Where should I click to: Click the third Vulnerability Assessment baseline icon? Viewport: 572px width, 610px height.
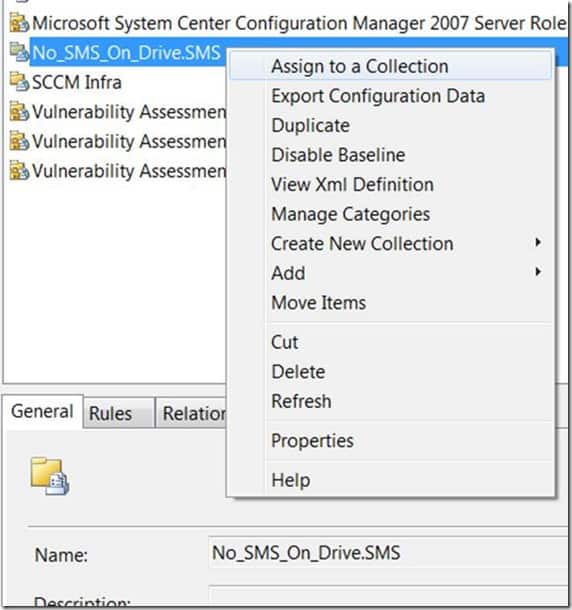pyautogui.click(x=19, y=170)
